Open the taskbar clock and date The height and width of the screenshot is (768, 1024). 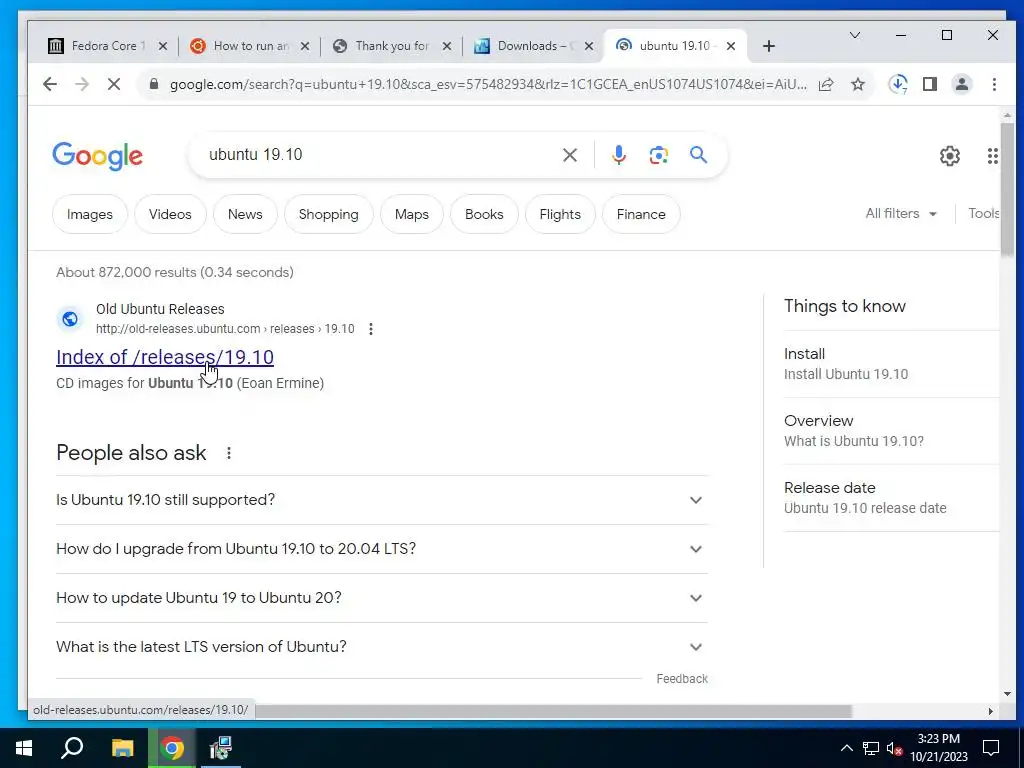(x=938, y=748)
